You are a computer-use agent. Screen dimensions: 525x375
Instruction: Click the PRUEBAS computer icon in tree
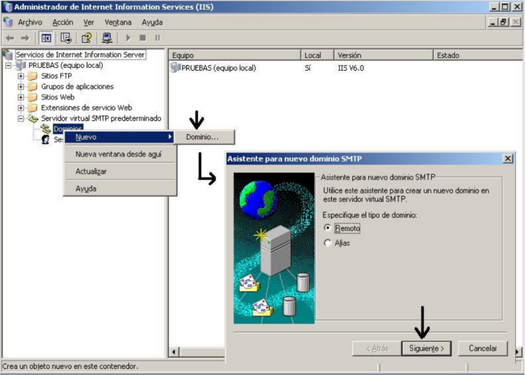coord(21,65)
